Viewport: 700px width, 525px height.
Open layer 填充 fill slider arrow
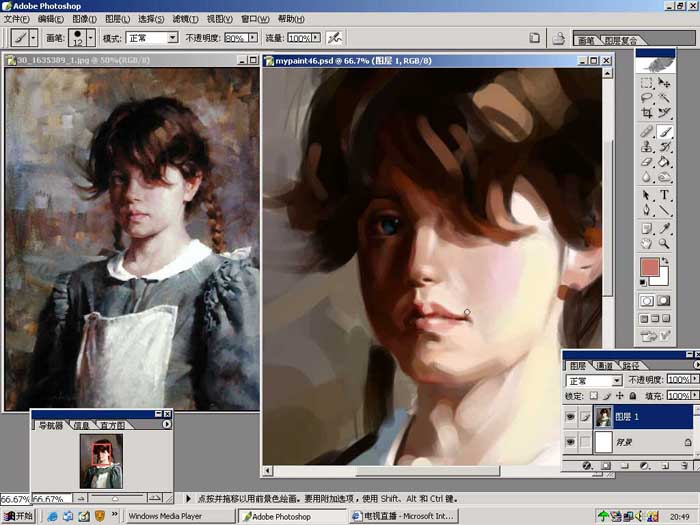pyautogui.click(x=695, y=396)
